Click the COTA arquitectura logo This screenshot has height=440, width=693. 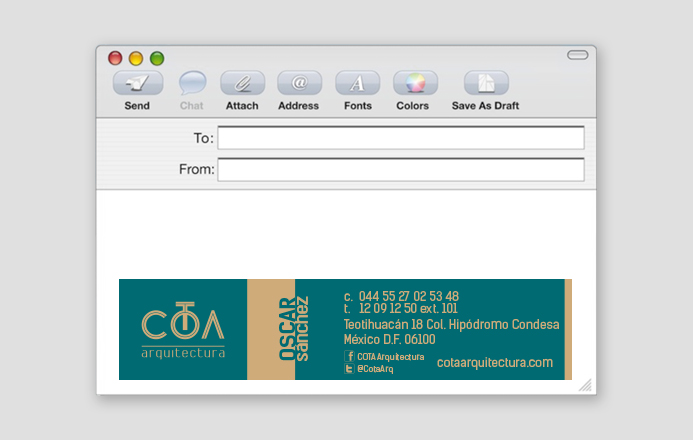(x=183, y=330)
